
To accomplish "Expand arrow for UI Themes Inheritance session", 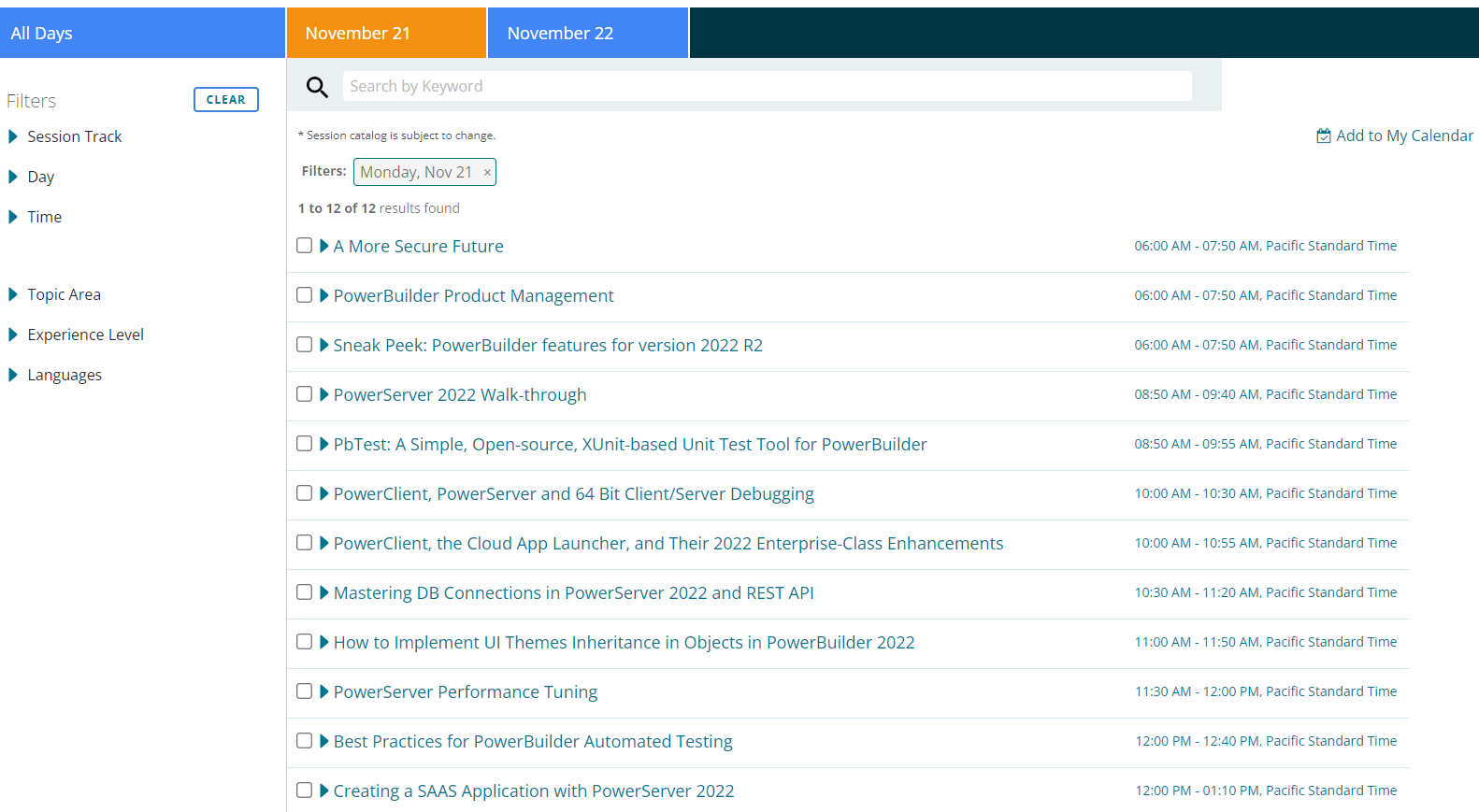I will [x=324, y=642].
